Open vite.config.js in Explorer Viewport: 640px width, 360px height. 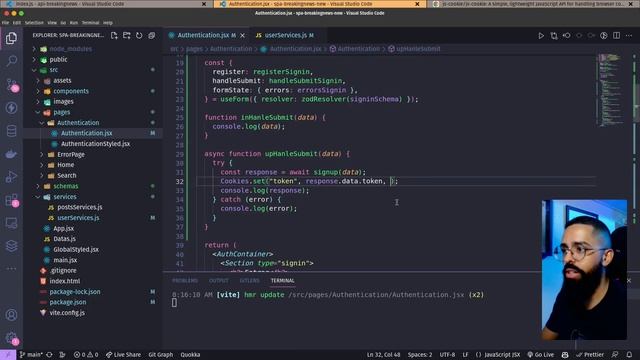(67, 313)
